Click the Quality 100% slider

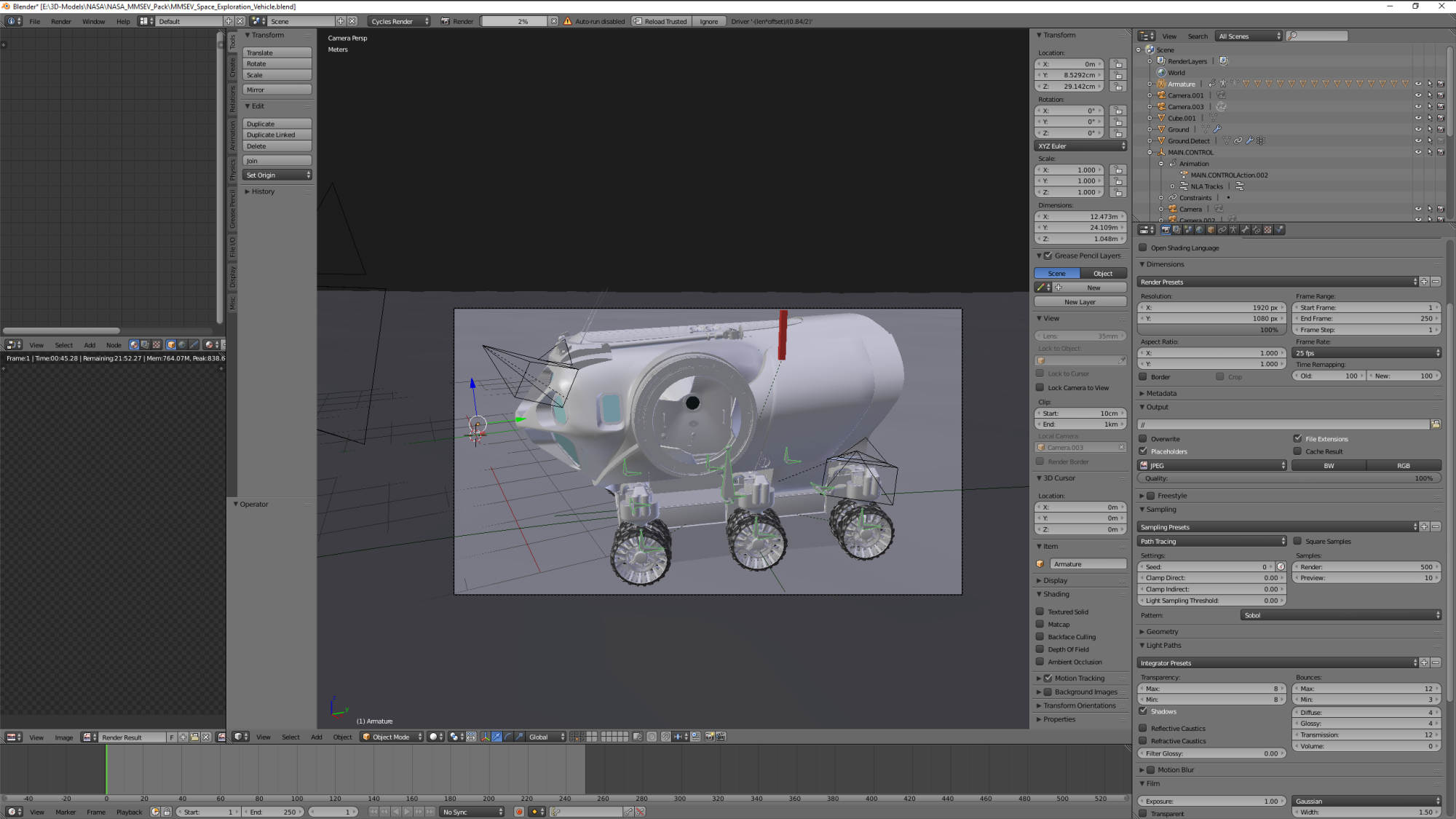(x=1289, y=478)
